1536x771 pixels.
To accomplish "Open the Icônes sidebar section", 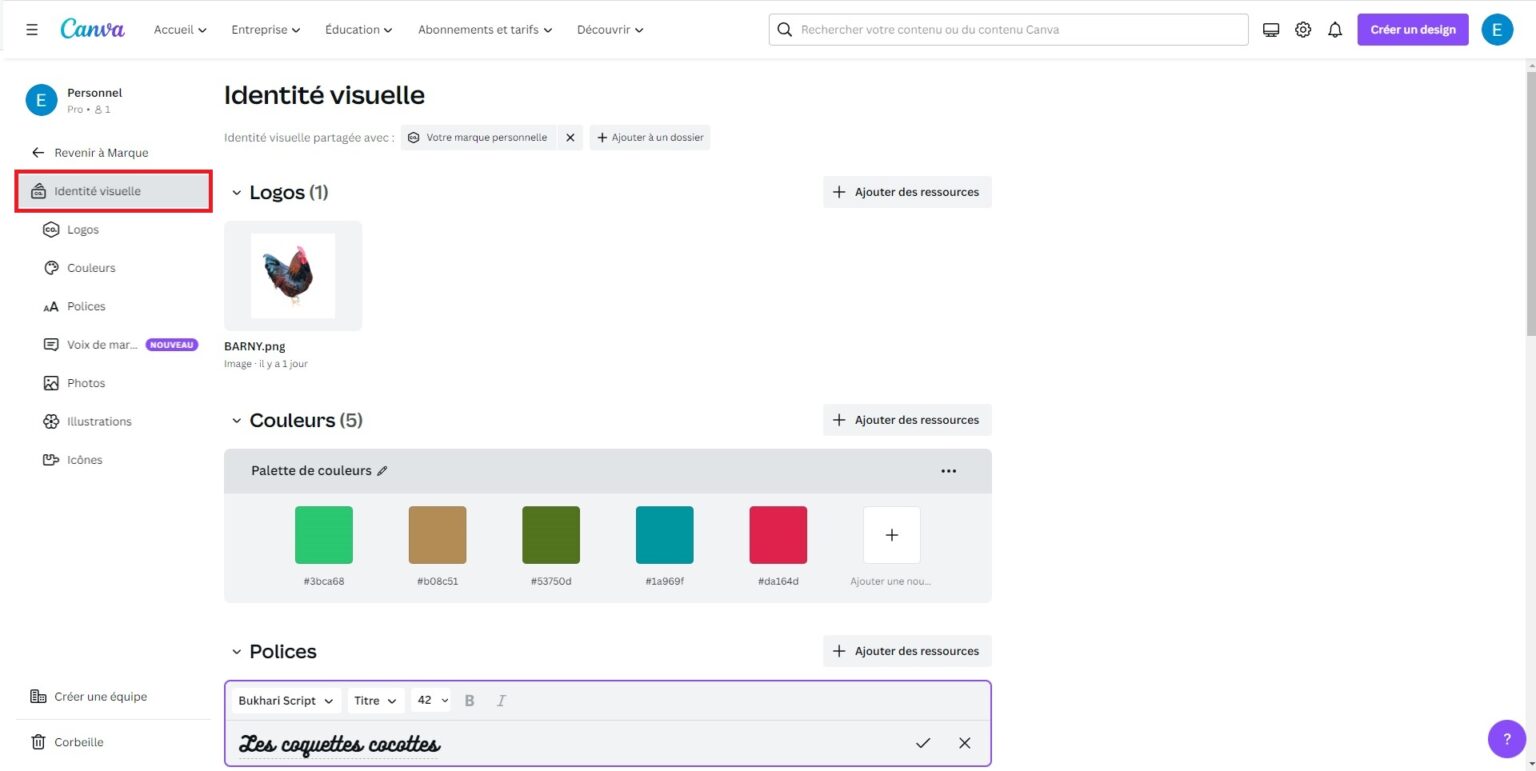I will pyautogui.click(x=84, y=459).
